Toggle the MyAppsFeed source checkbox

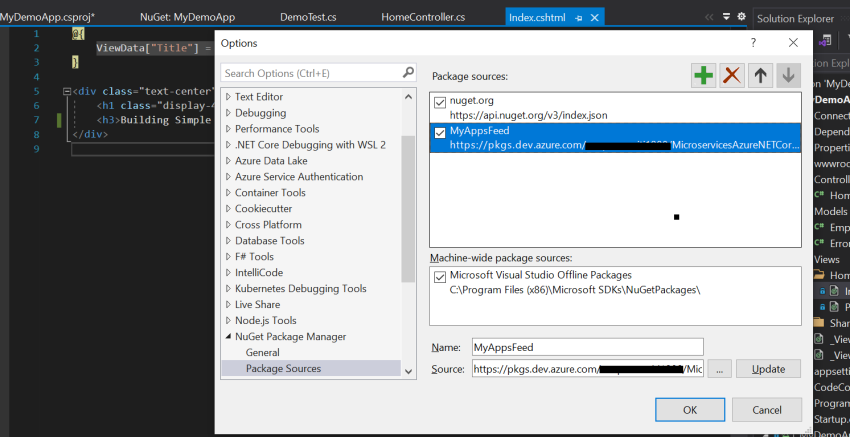click(441, 132)
